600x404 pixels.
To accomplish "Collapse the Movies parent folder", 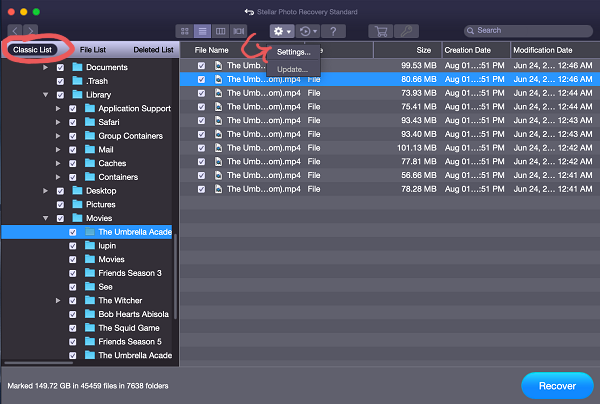I will point(46,218).
